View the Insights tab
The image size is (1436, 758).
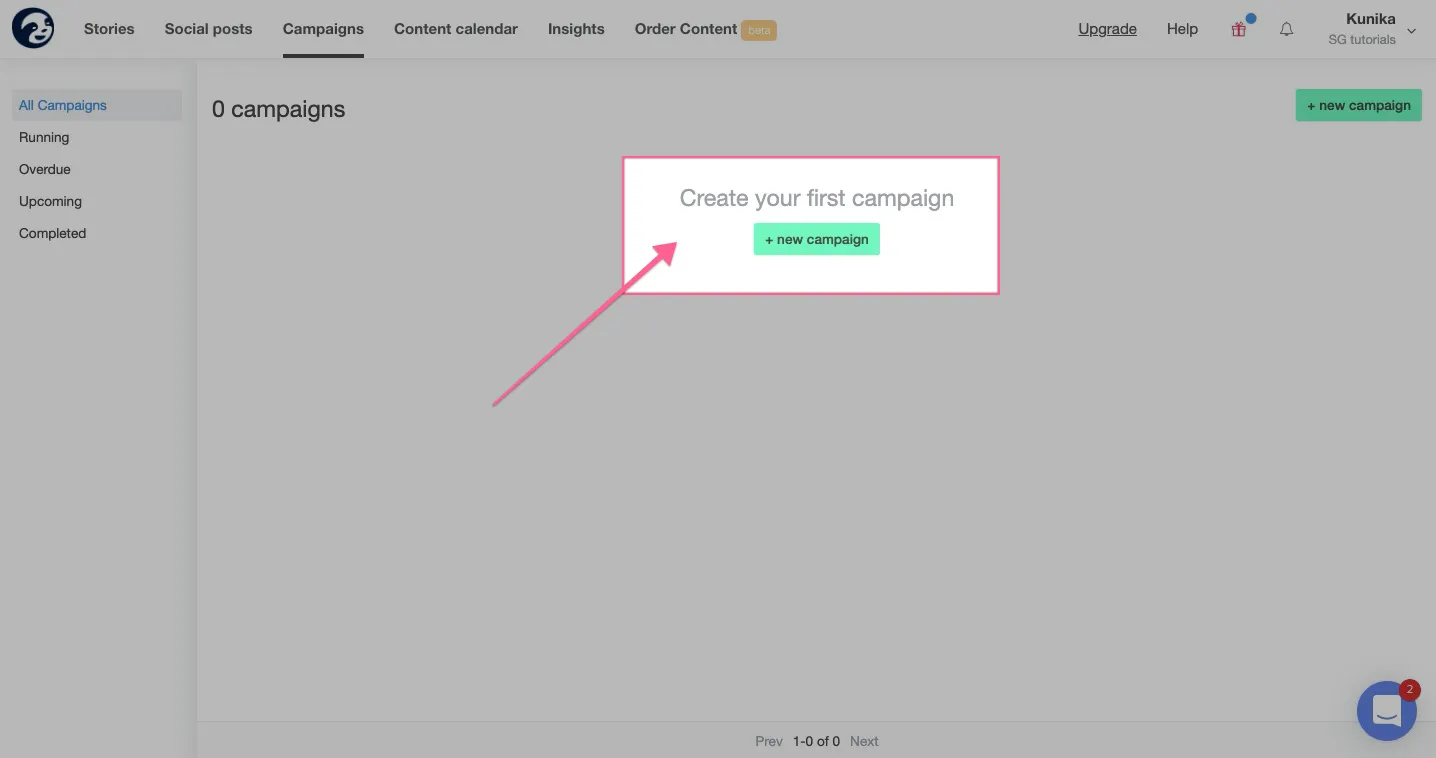[576, 29]
